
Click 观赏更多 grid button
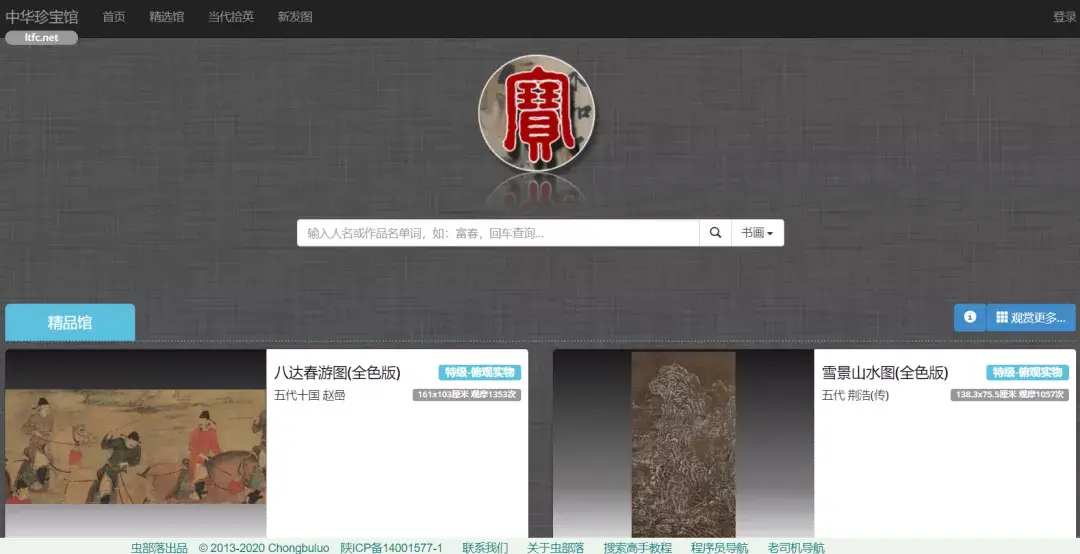coord(1030,318)
